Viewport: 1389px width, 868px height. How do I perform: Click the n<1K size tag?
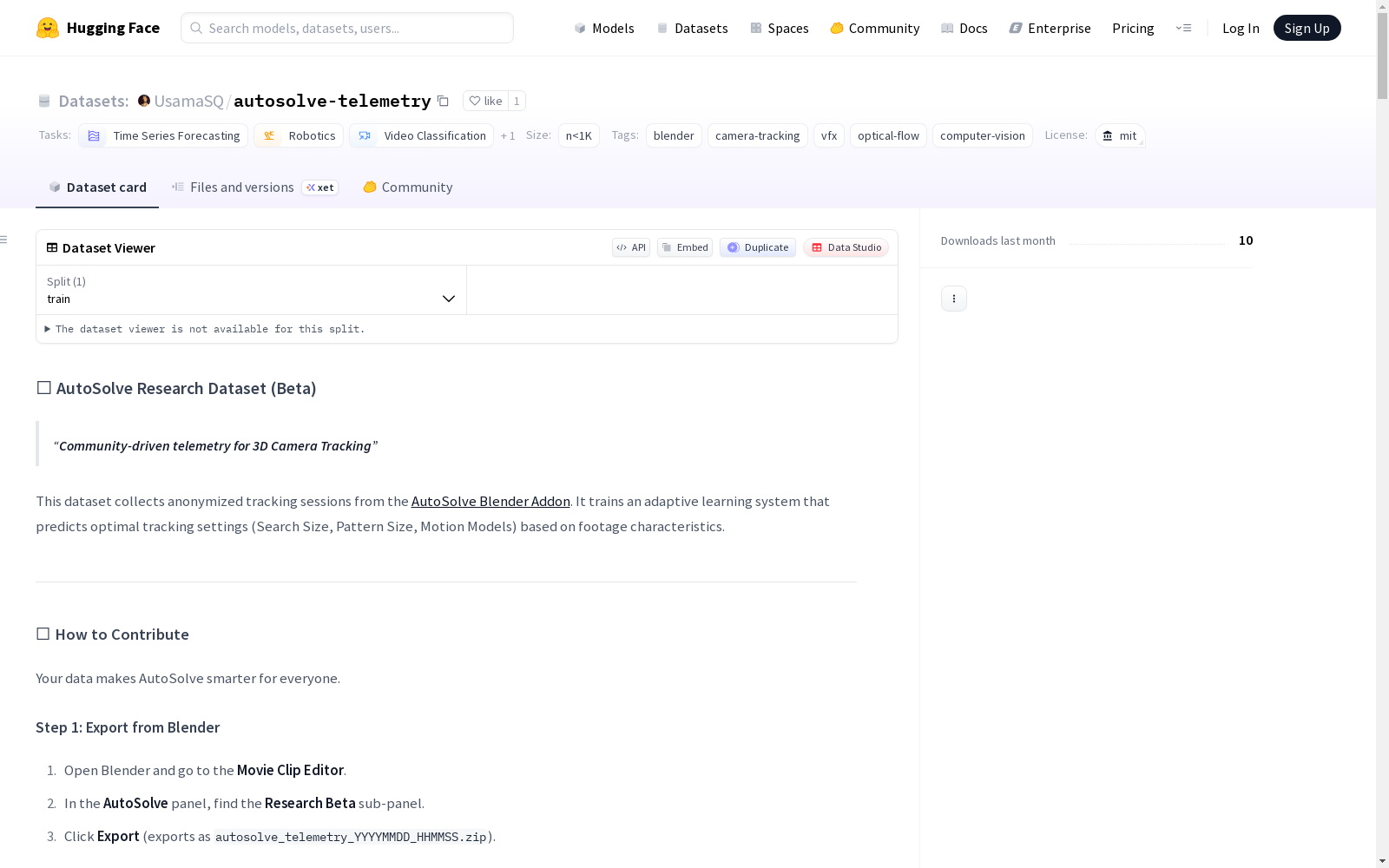[x=579, y=135]
